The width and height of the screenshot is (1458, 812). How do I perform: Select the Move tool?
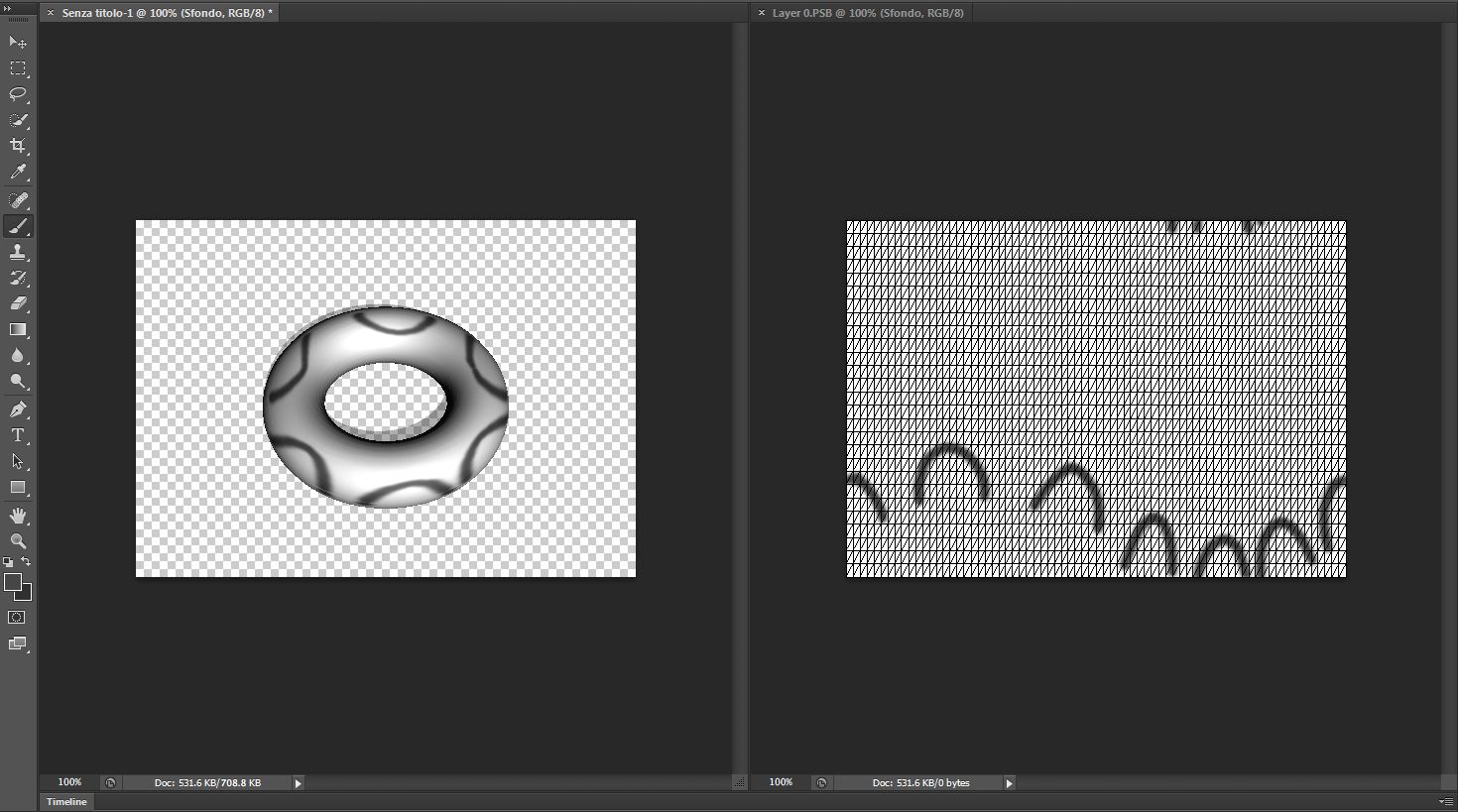tap(18, 43)
